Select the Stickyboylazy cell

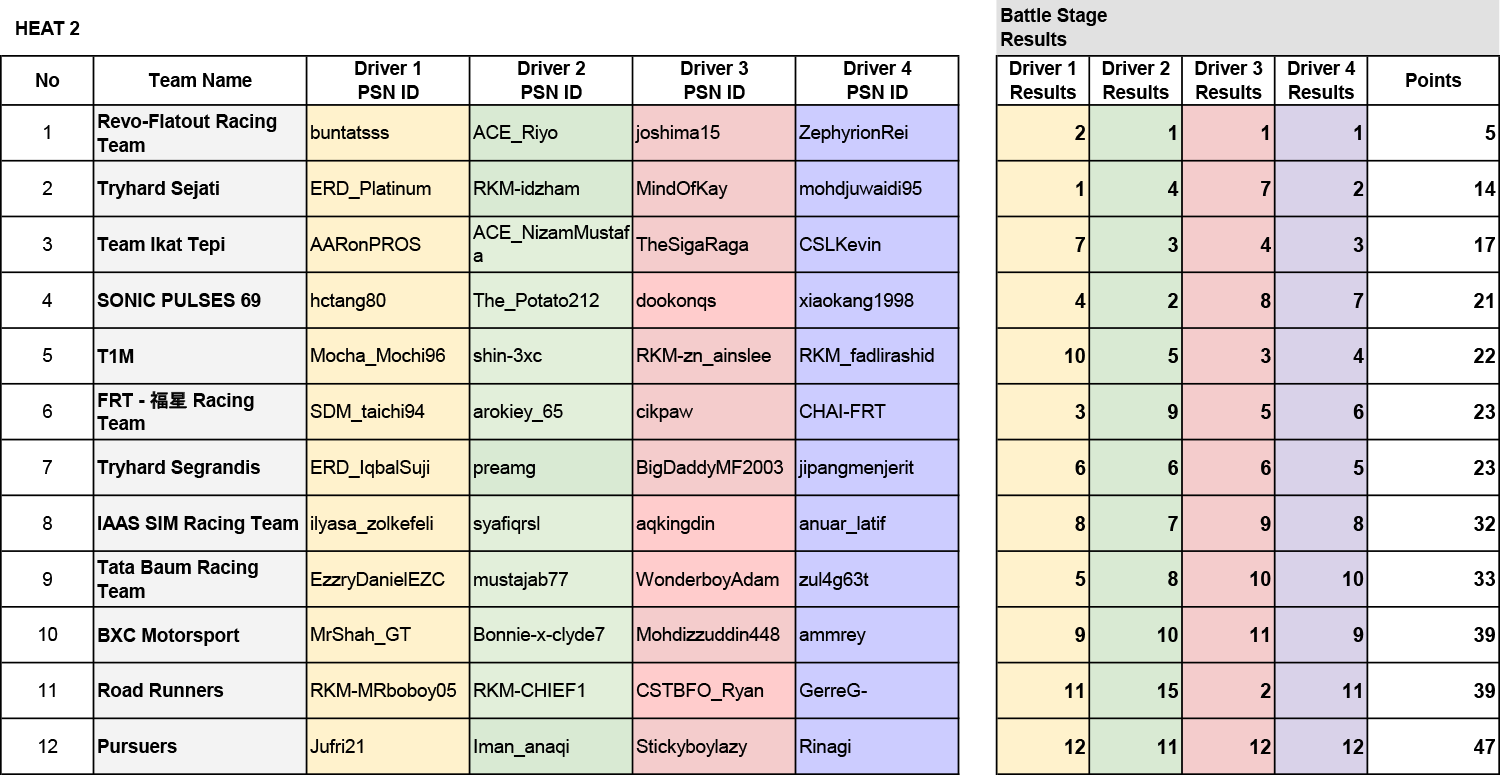click(714, 747)
